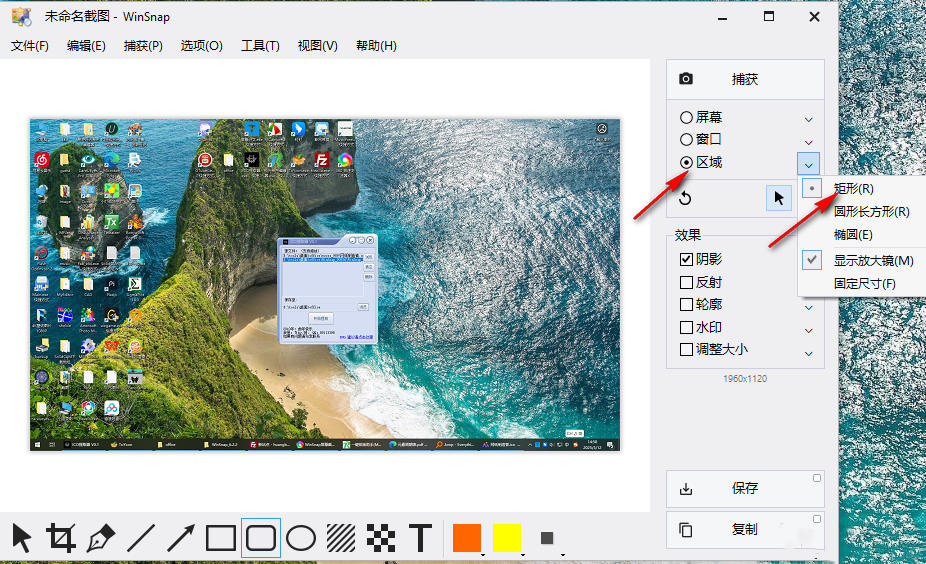The width and height of the screenshot is (926, 564).
Task: Toggle the small checkbox on Save button
Action: click(817, 478)
